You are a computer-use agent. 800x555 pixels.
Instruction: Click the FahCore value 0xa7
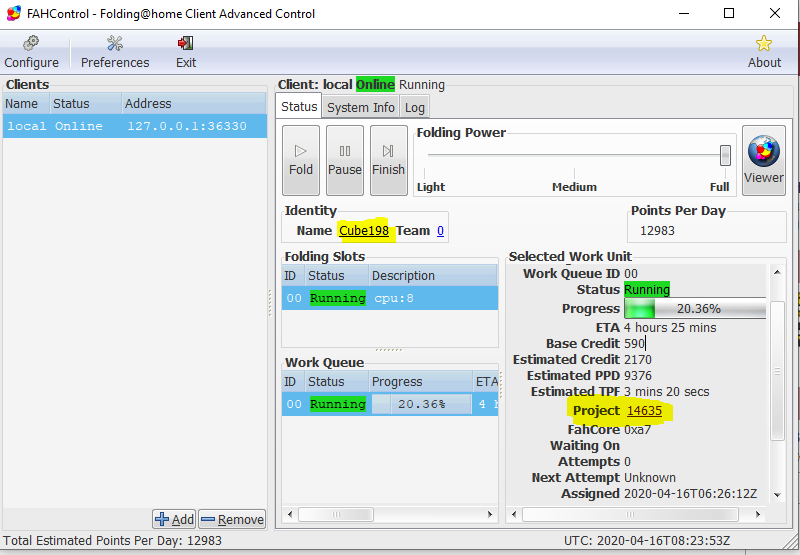pyautogui.click(x=637, y=430)
